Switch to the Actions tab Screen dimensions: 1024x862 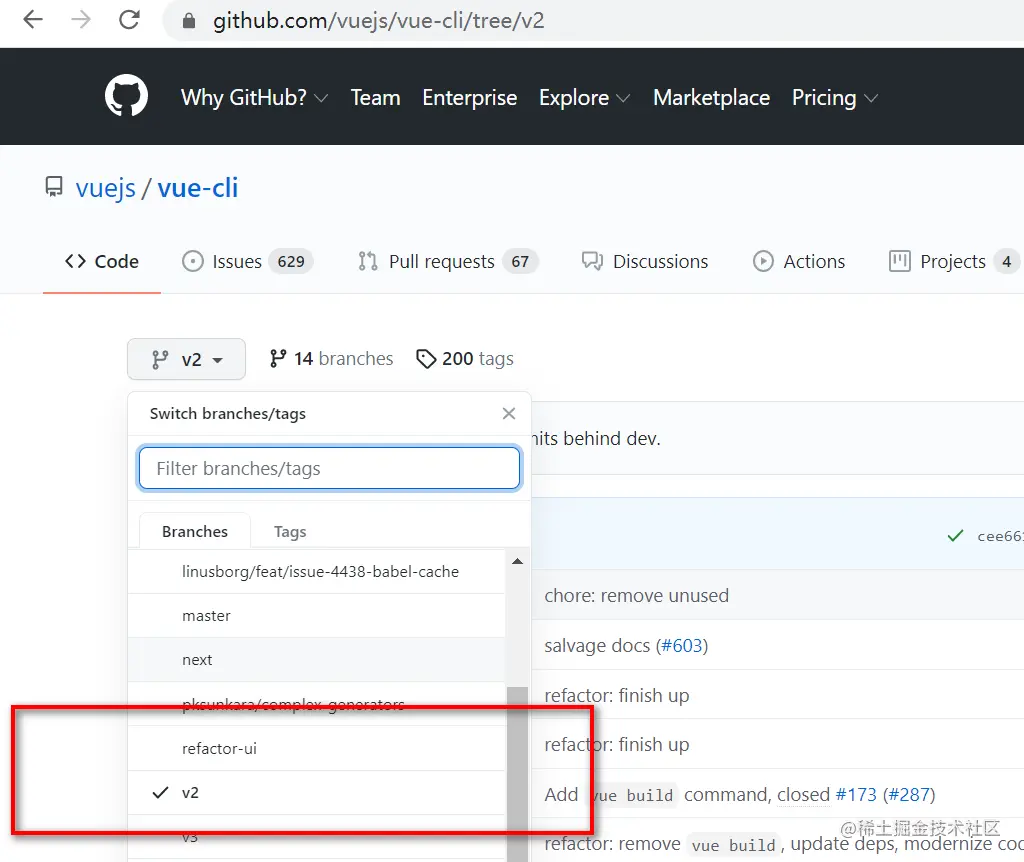point(799,261)
